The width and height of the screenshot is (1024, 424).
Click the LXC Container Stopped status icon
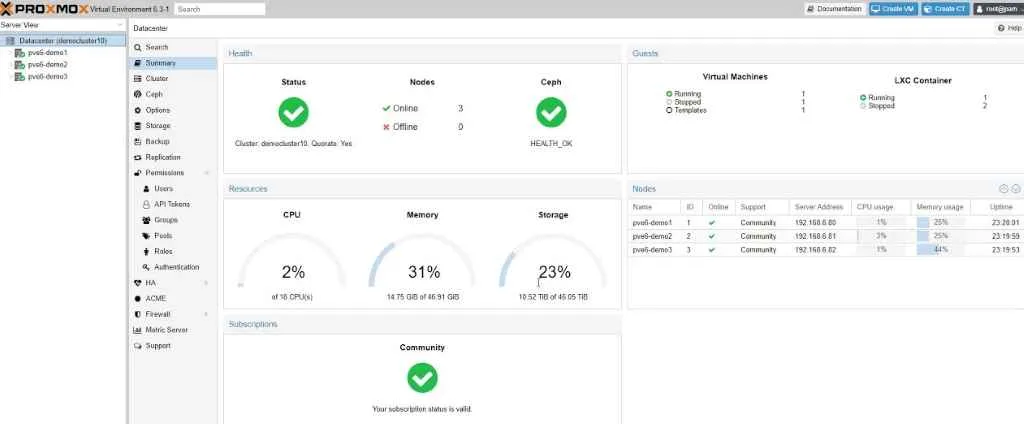tap(863, 105)
